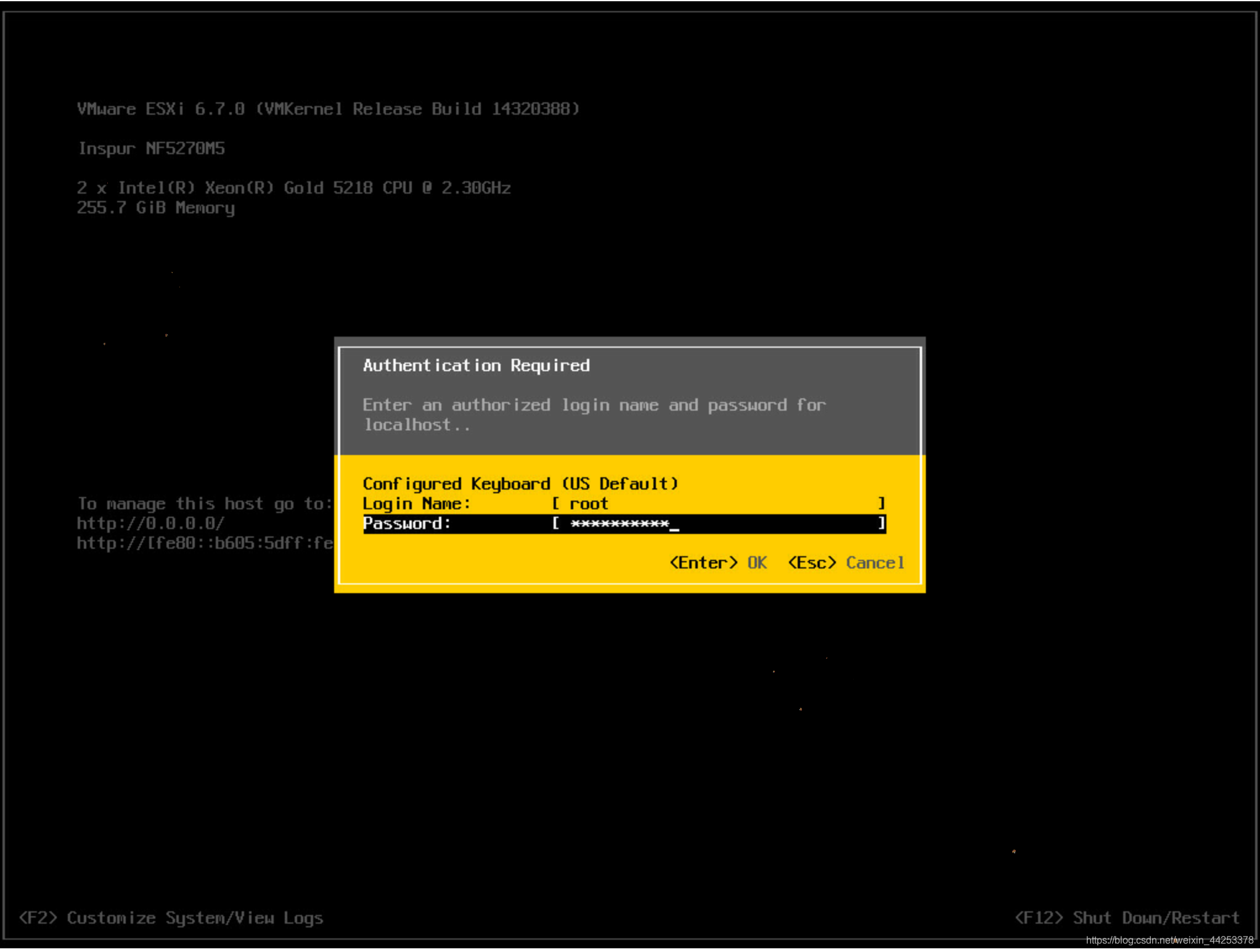The width and height of the screenshot is (1260, 952).
Task: Click the Login Name field containing root
Action: tap(718, 504)
